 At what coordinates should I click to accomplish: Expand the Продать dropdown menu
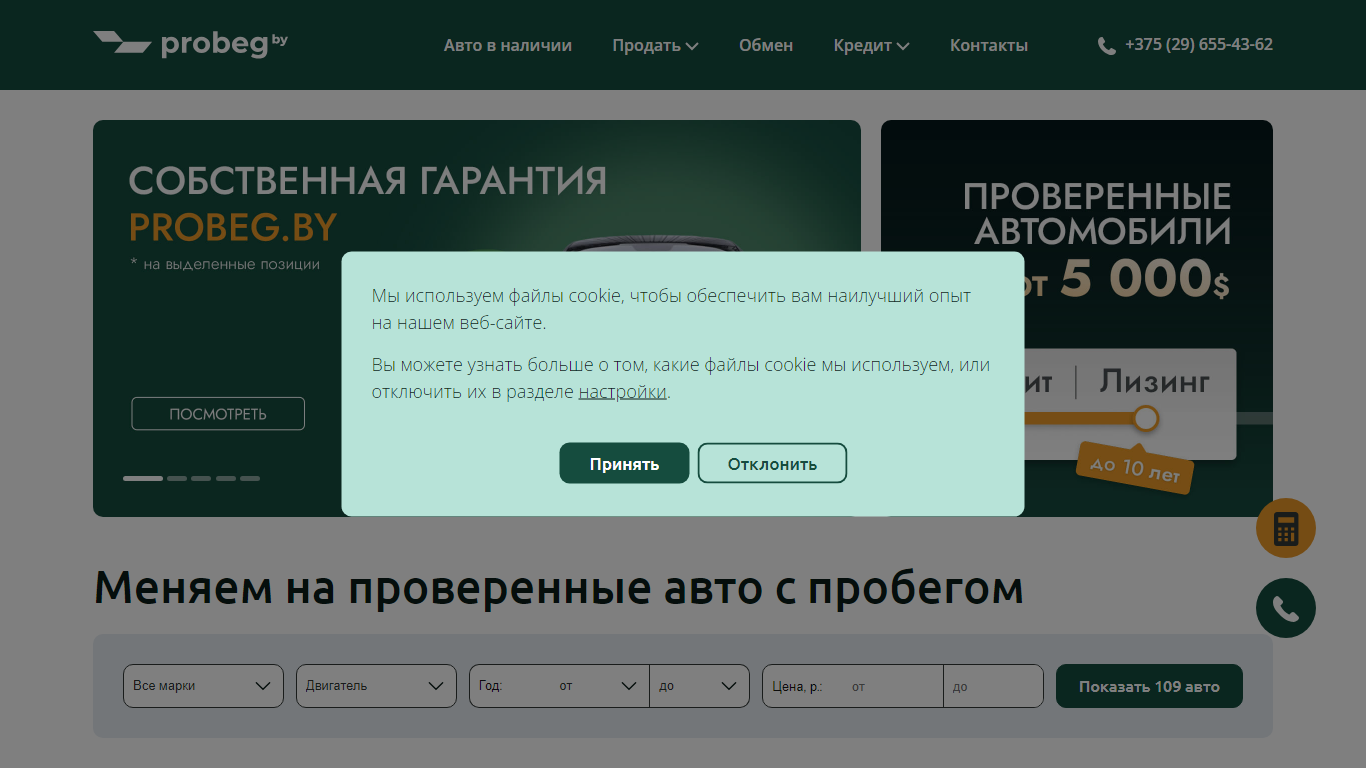(x=655, y=45)
